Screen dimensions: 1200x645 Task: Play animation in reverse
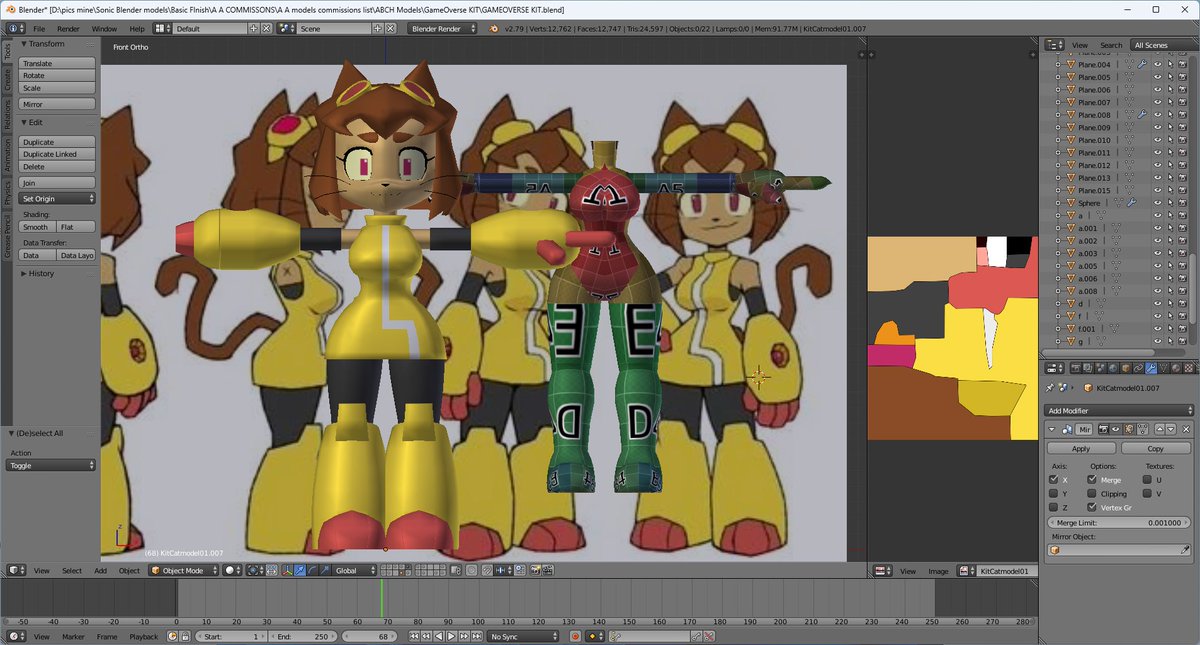tap(438, 636)
